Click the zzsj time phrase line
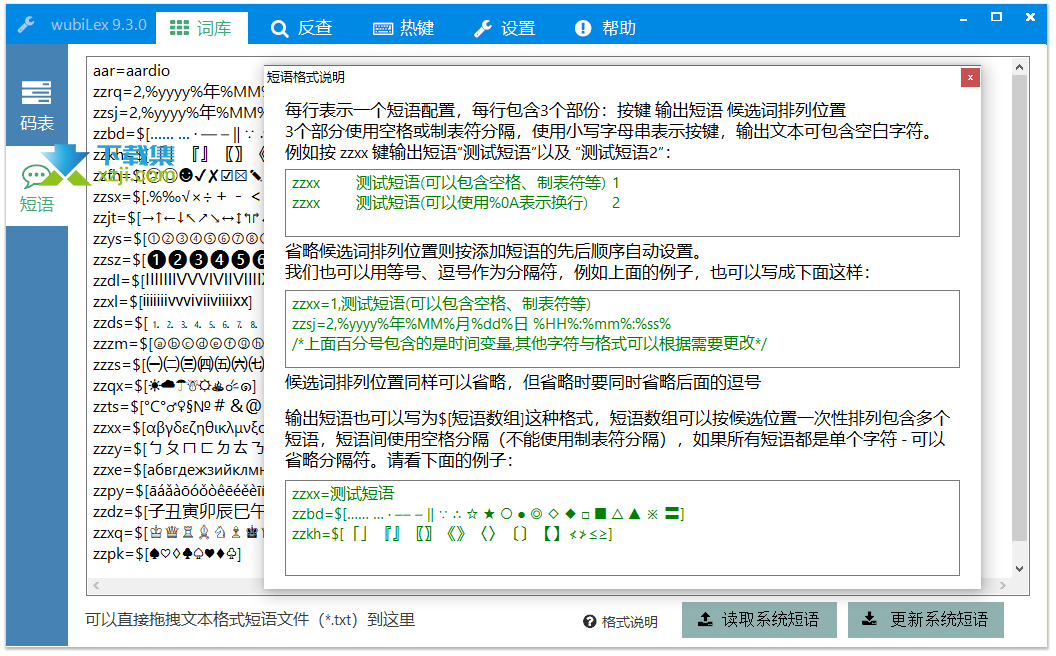Screen dimensions: 1056x656 178,112
